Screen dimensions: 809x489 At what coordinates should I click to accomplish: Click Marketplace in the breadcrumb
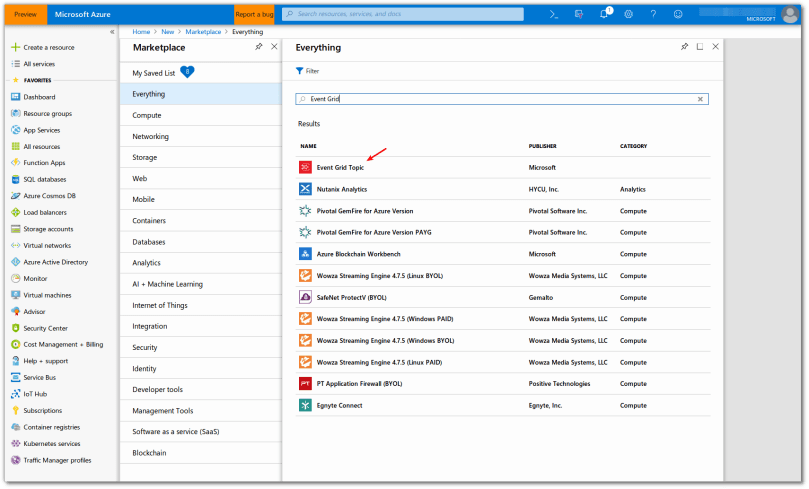click(x=203, y=32)
